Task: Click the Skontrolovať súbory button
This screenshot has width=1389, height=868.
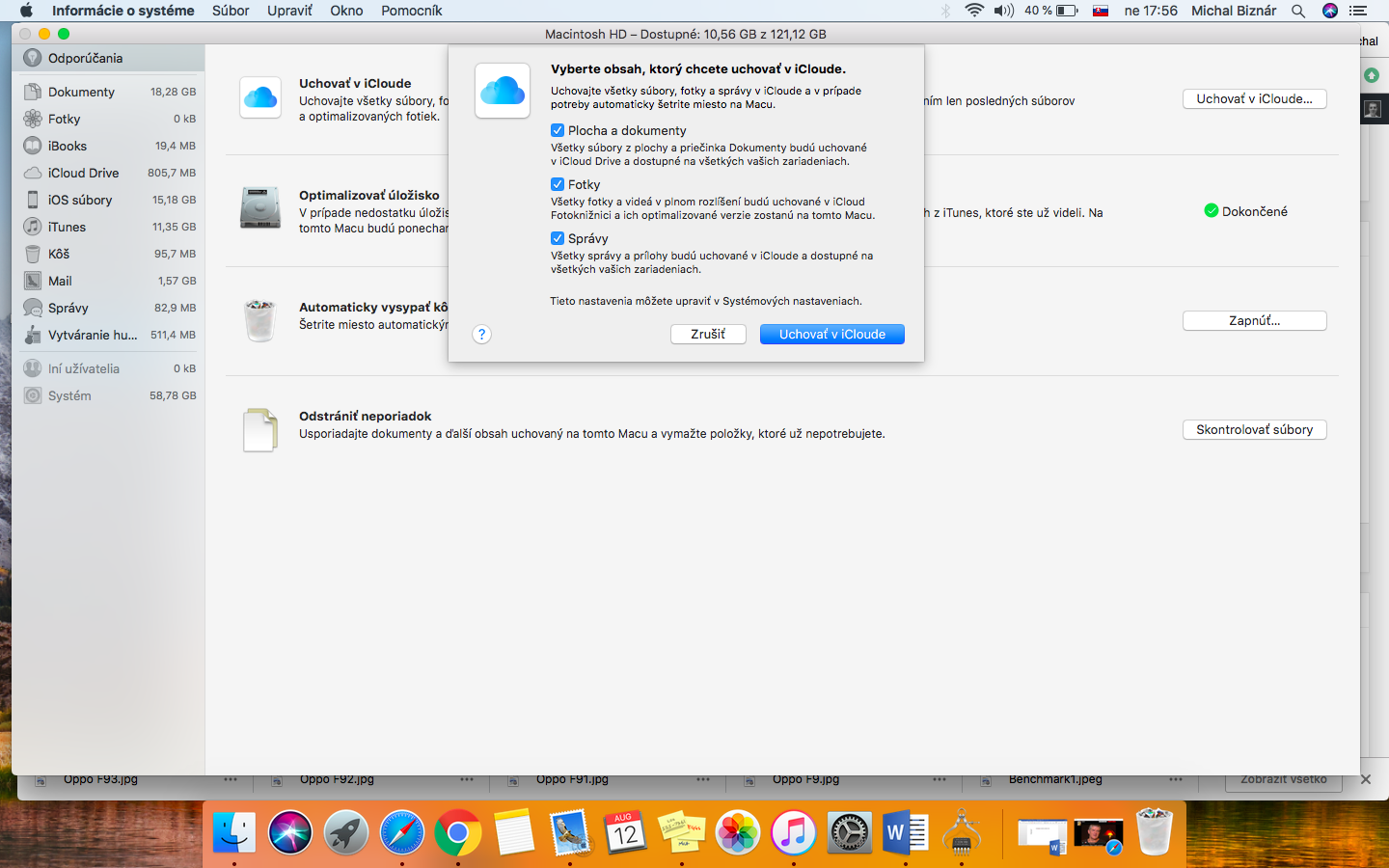Action: click(x=1255, y=429)
